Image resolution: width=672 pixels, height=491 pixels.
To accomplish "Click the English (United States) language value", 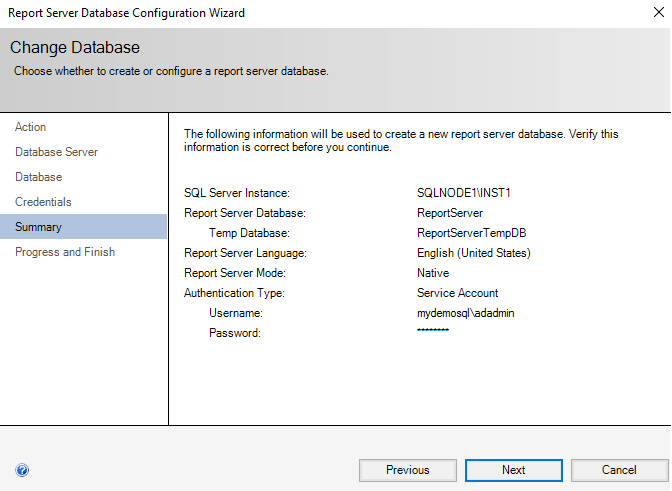I will tap(474, 253).
